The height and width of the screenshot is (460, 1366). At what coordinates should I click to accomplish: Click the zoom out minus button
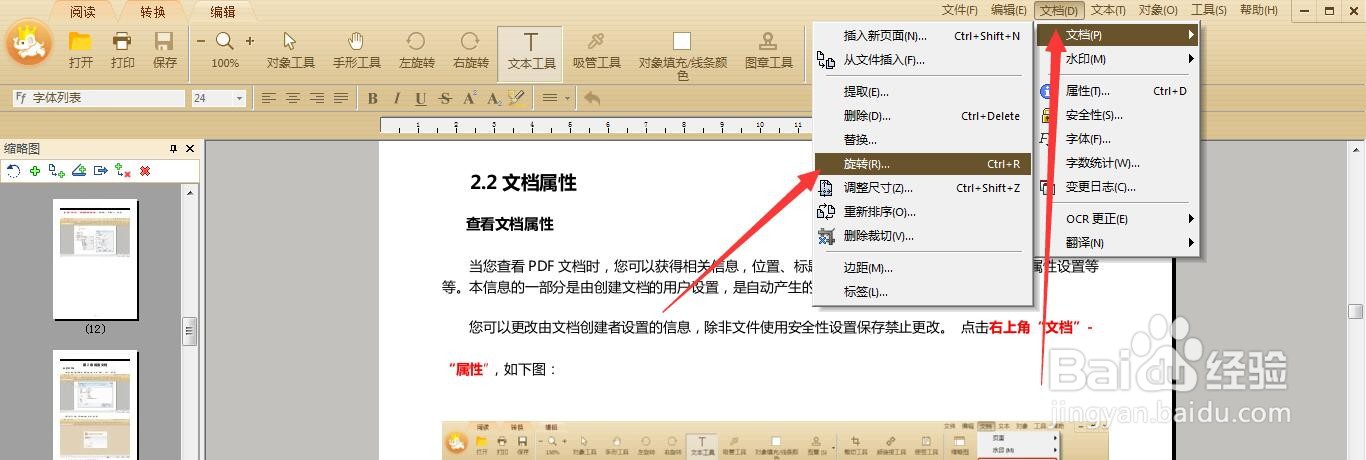click(201, 41)
